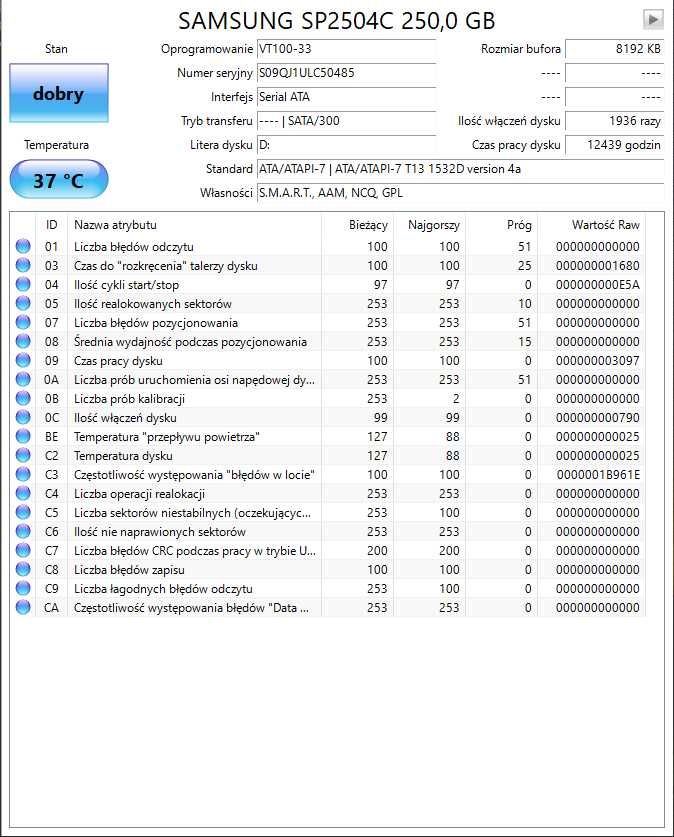The width and height of the screenshot is (674, 837).
Task: Select 'Temperatura "przepływu powietrza"' row
Action: point(166,437)
